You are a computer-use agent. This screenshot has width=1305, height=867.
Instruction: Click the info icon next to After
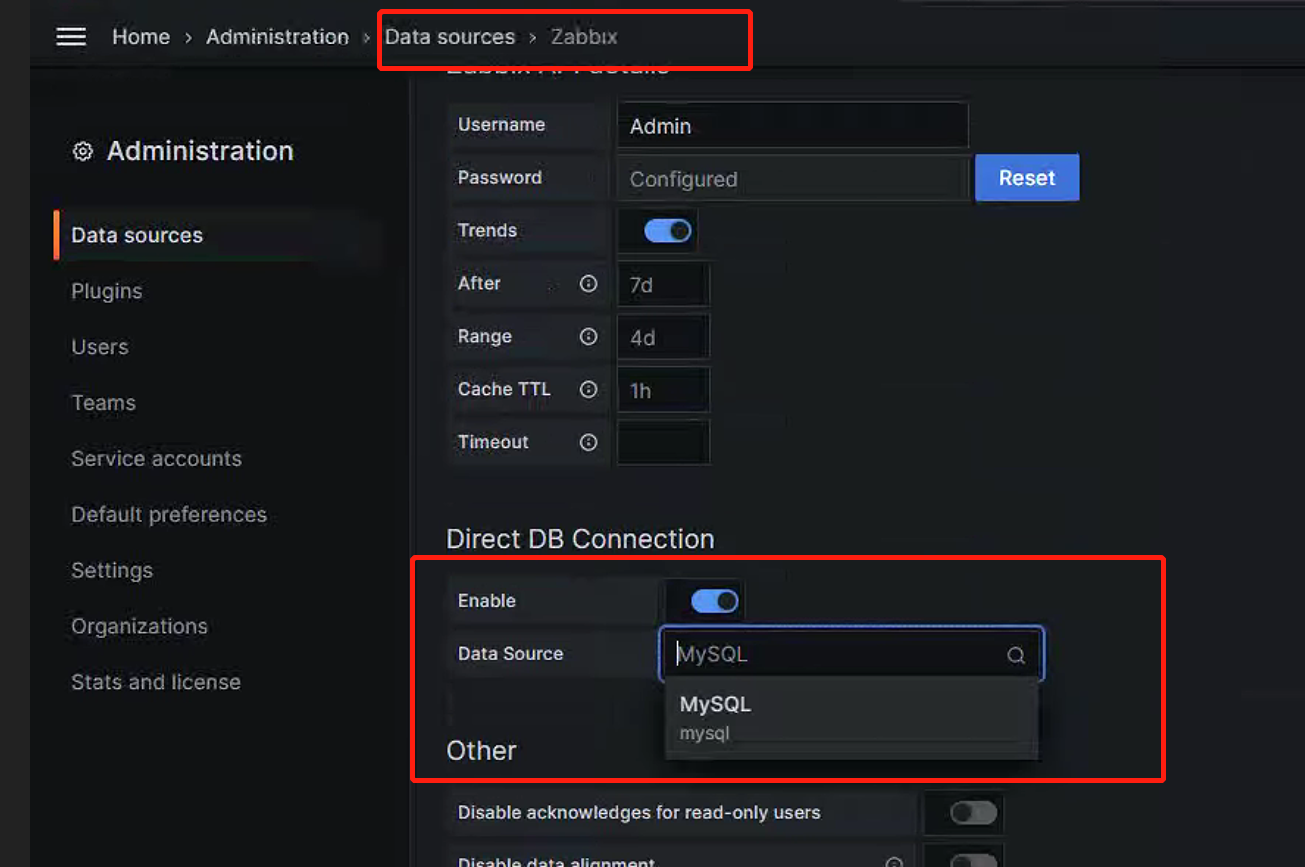point(588,284)
